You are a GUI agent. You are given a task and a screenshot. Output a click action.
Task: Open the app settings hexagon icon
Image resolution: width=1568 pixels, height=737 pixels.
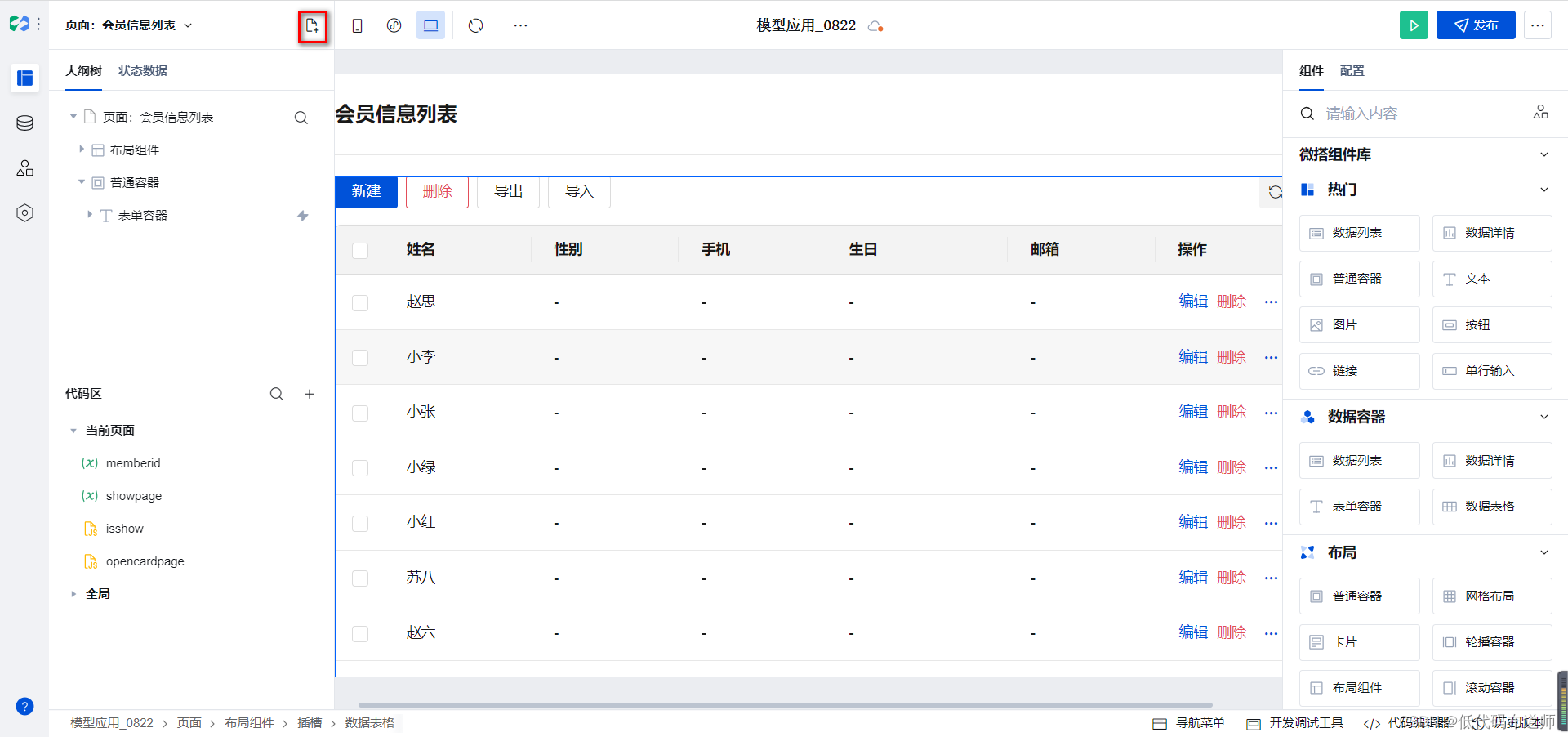(x=25, y=212)
